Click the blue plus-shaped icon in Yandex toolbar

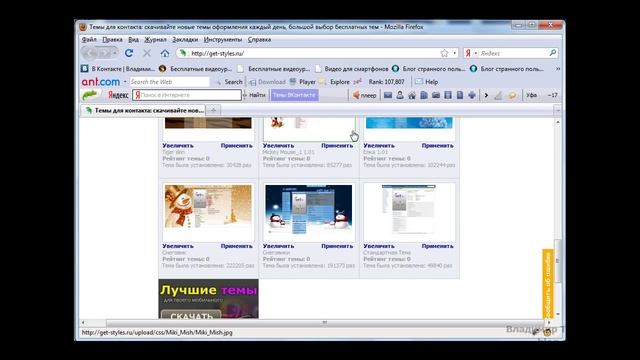(472, 95)
